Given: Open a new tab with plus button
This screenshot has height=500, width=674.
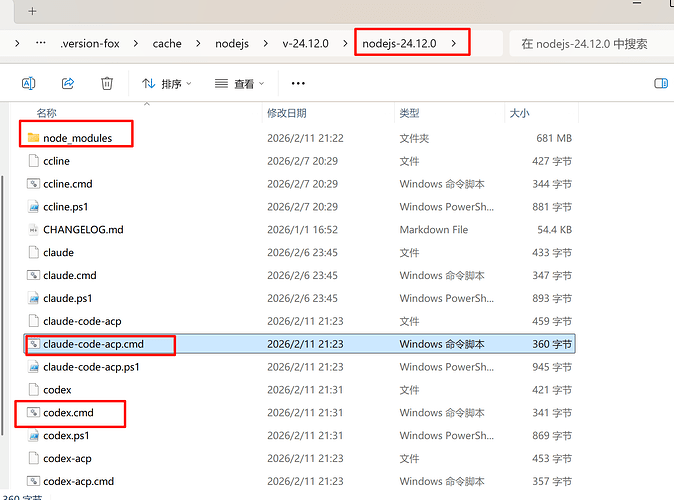Looking at the screenshot, I should tap(32, 11).
